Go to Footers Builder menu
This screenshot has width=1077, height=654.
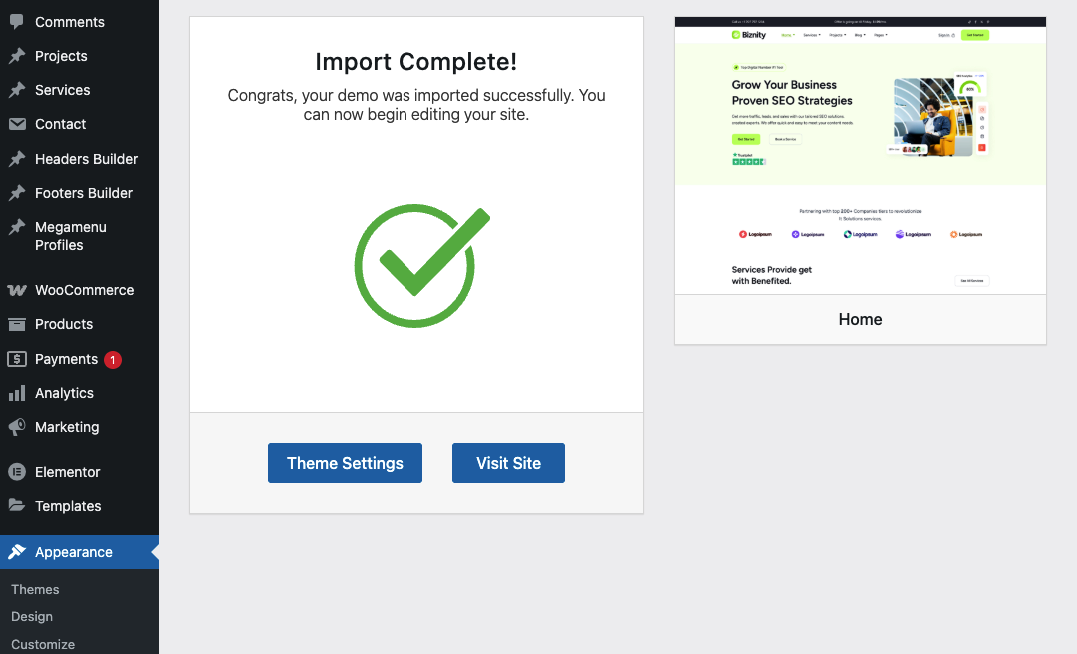(x=83, y=193)
